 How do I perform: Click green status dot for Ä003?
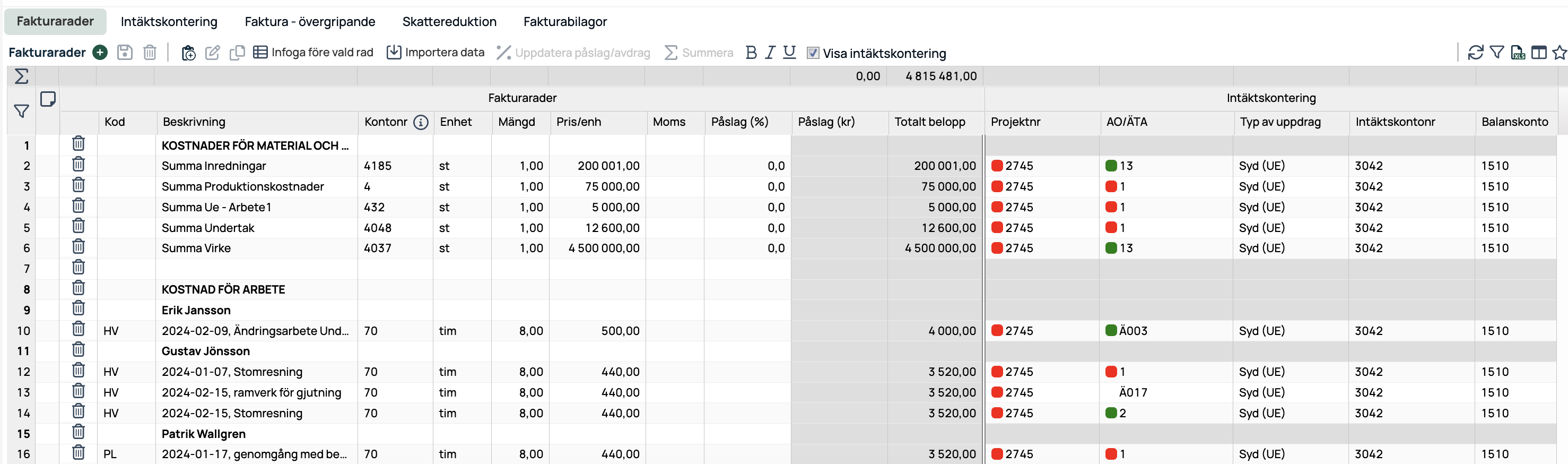(1111, 331)
